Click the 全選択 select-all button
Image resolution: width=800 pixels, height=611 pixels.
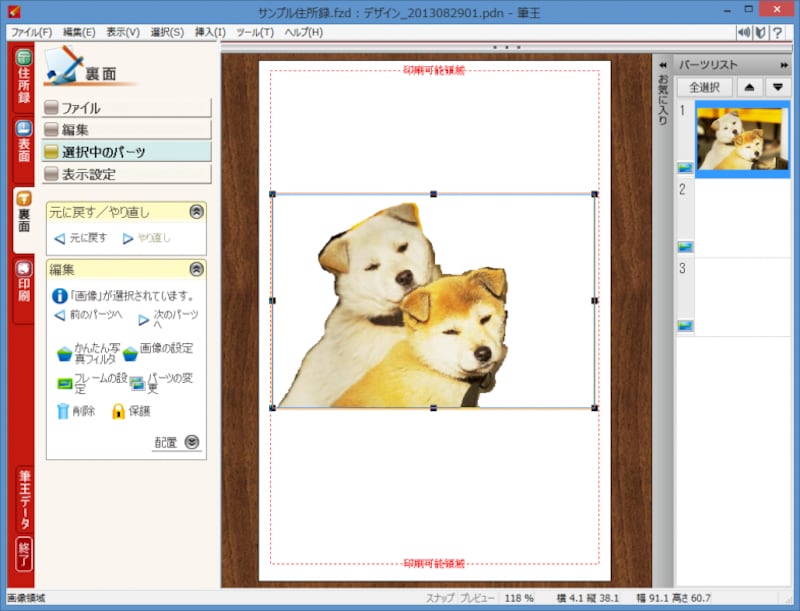click(706, 86)
